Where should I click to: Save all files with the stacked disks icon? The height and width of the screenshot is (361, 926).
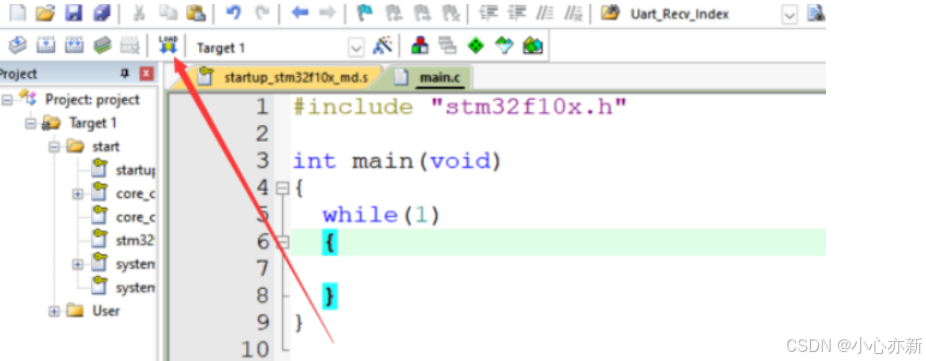click(x=102, y=12)
